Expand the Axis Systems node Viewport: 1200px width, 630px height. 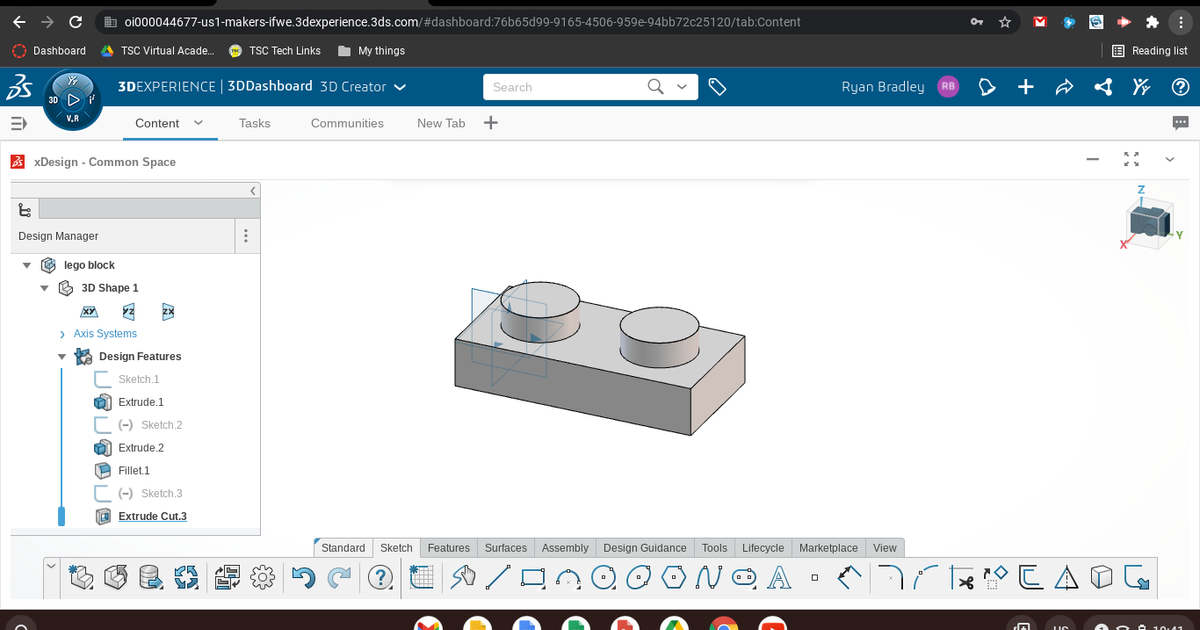[63, 334]
